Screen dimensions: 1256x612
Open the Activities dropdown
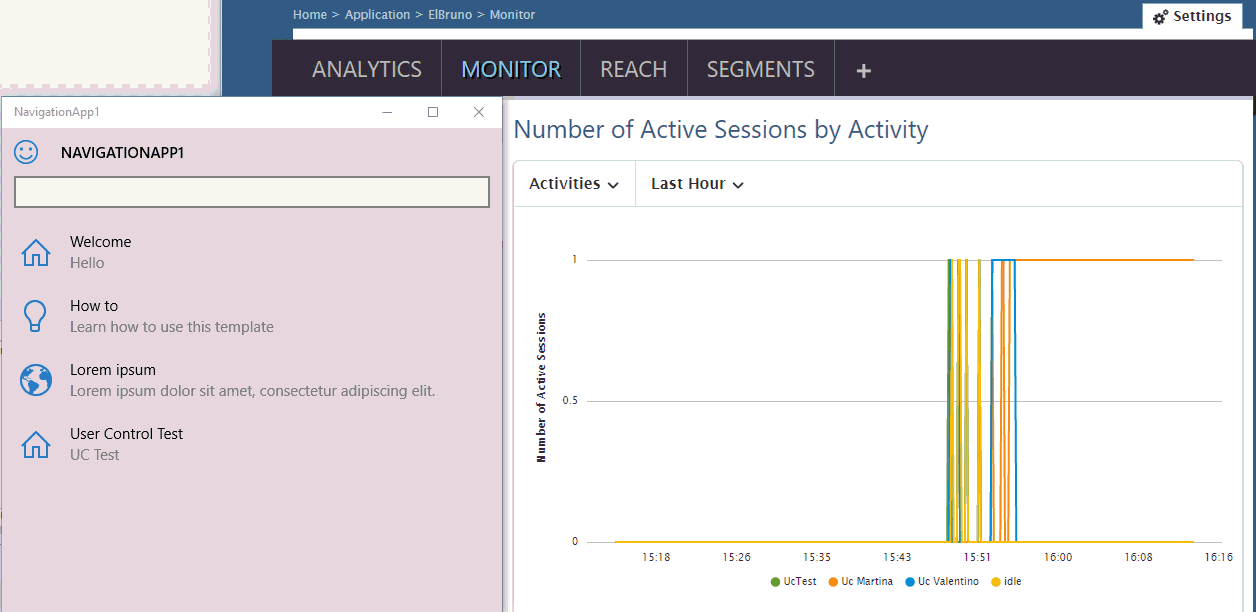[x=574, y=184]
